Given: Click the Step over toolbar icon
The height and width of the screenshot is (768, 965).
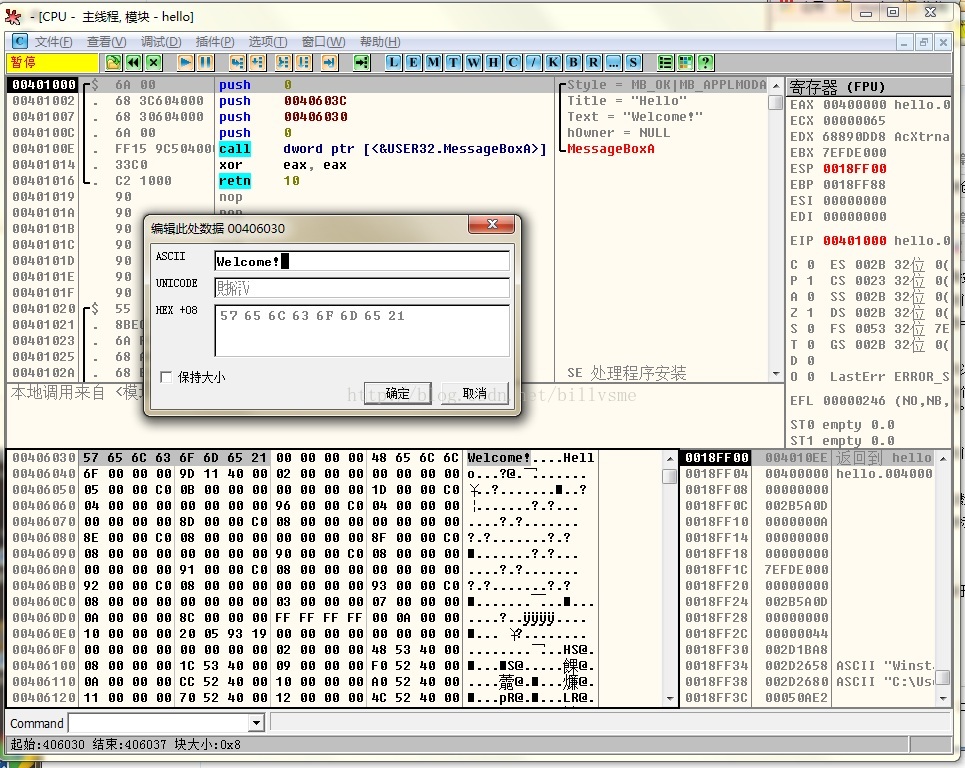Looking at the screenshot, I should click(257, 62).
